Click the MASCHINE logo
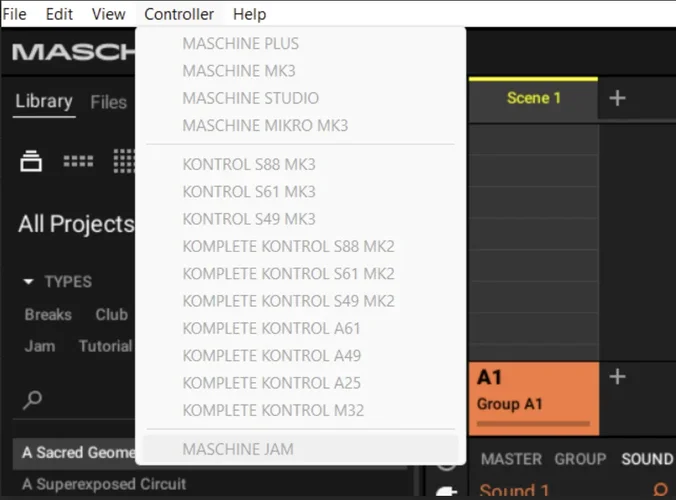The image size is (676, 500). (x=73, y=52)
